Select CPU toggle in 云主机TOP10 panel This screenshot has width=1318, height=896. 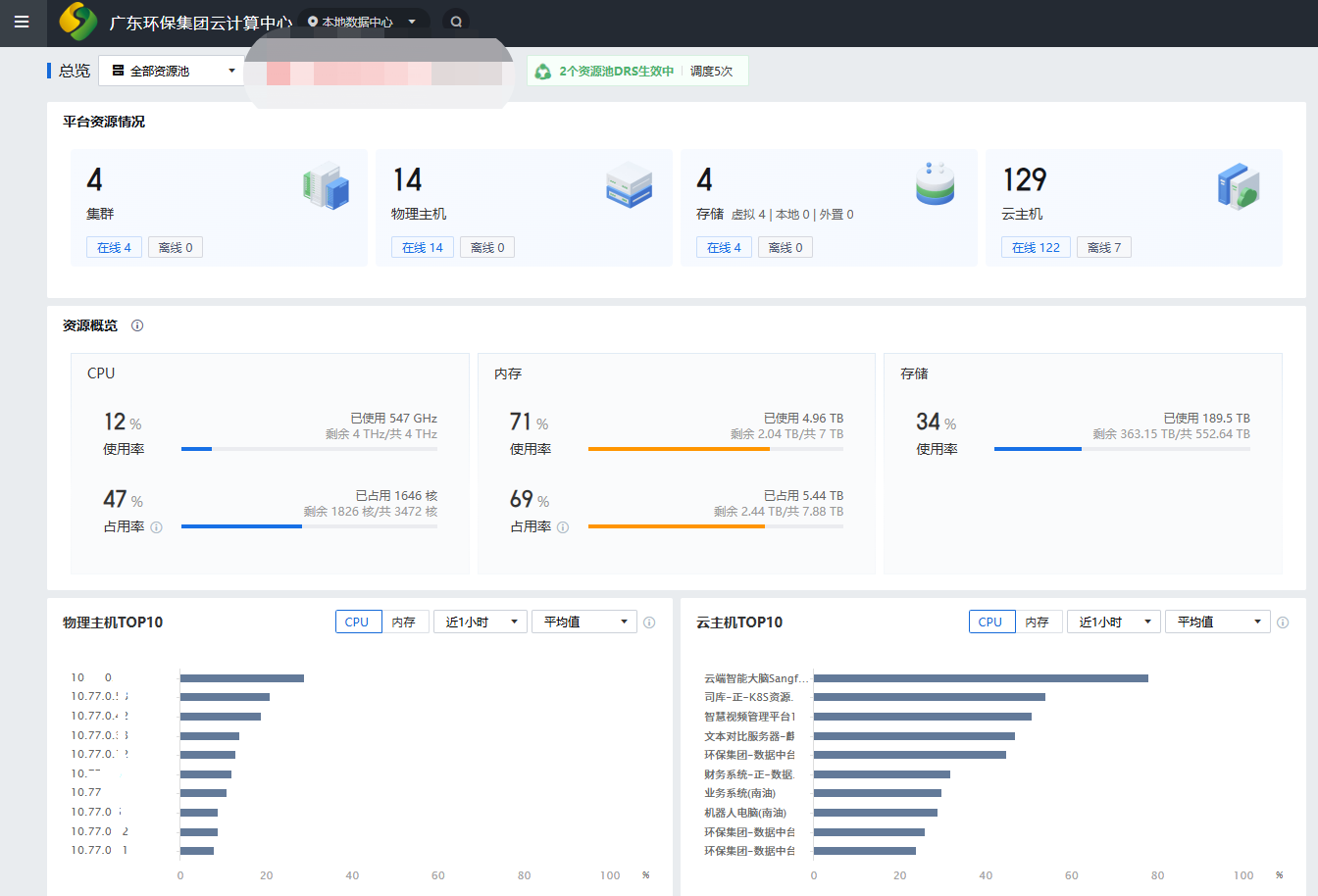(x=990, y=622)
